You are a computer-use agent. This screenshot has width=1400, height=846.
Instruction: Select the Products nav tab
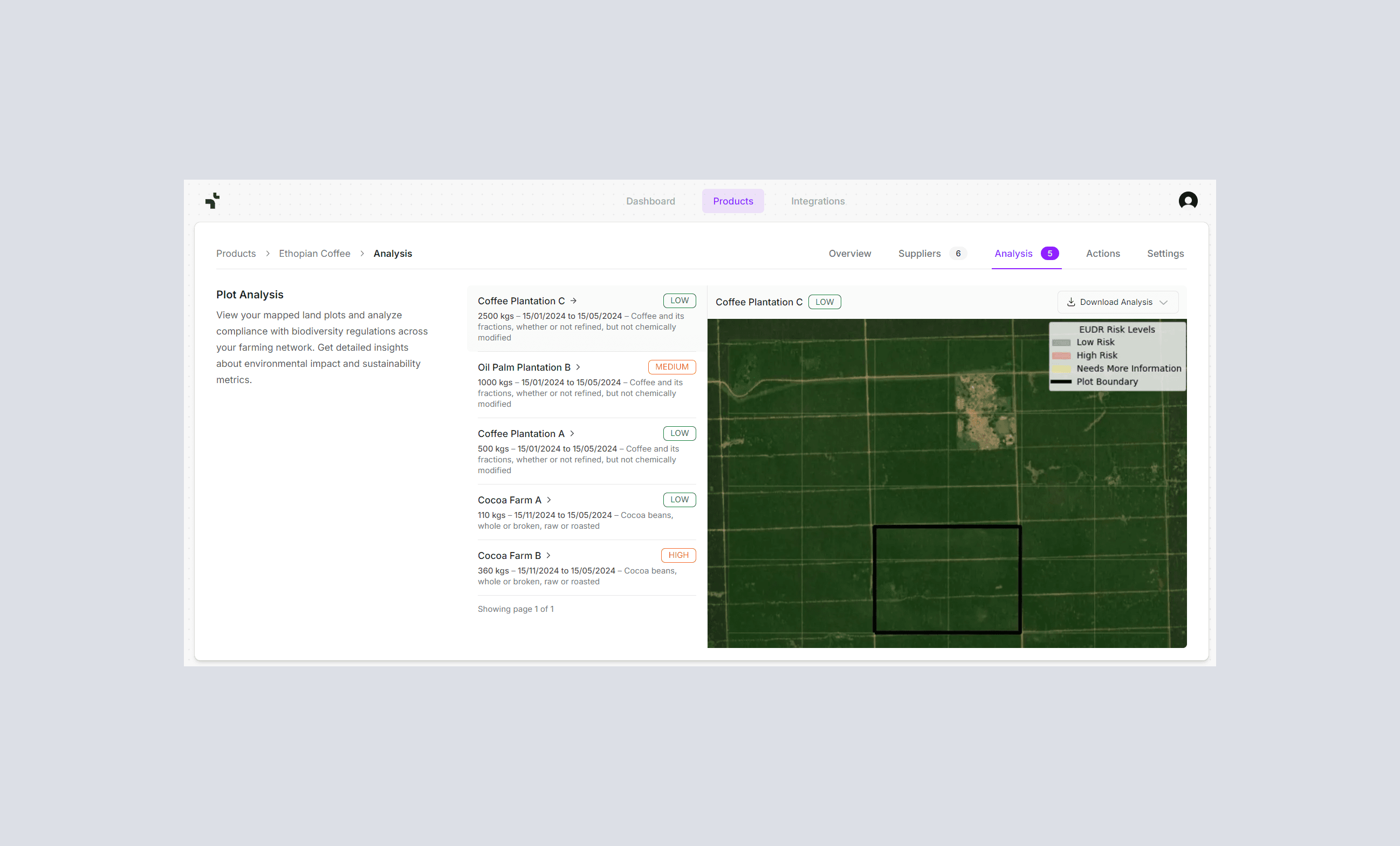tap(733, 201)
